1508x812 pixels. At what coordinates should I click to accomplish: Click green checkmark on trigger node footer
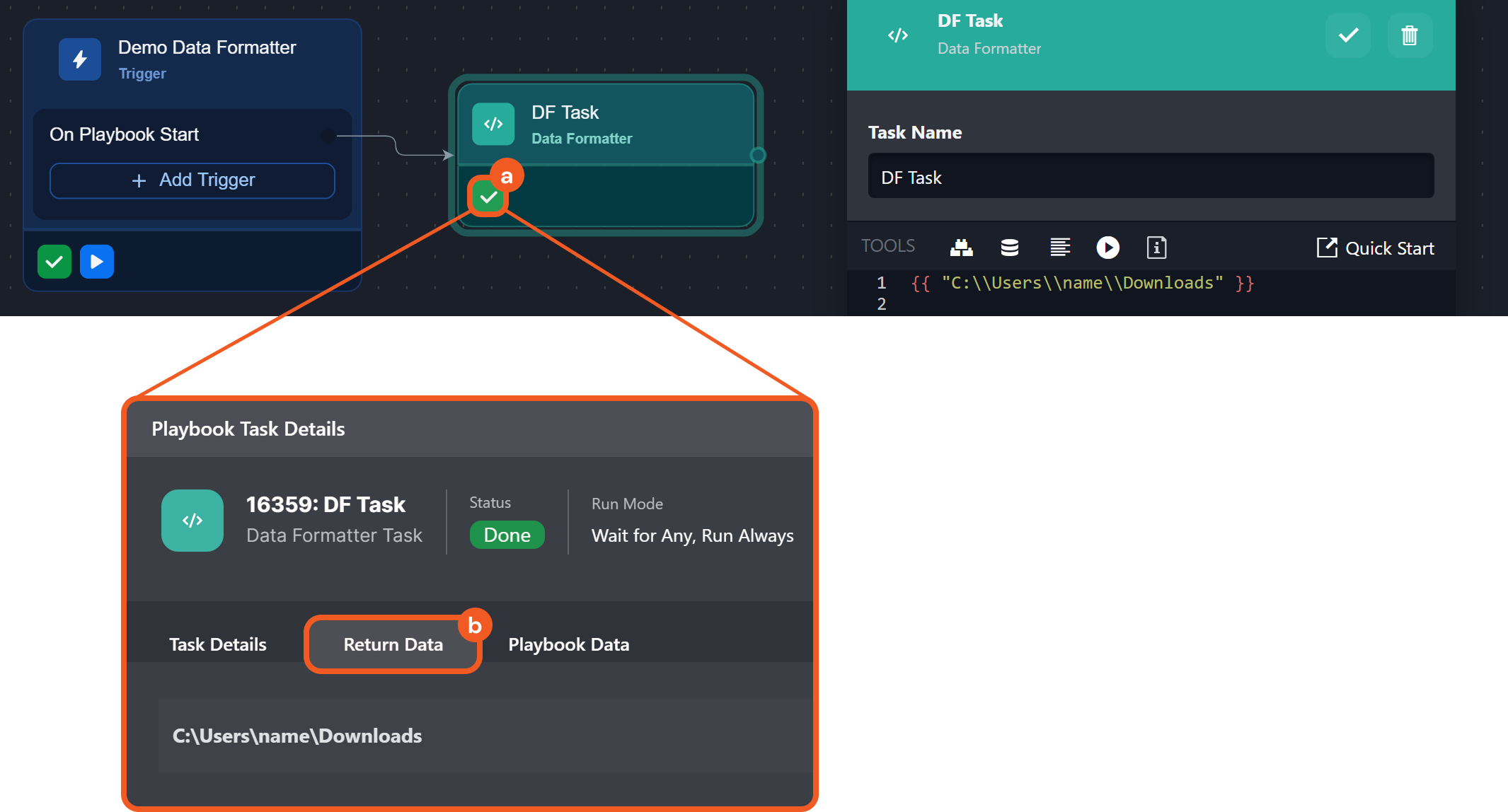pos(54,262)
